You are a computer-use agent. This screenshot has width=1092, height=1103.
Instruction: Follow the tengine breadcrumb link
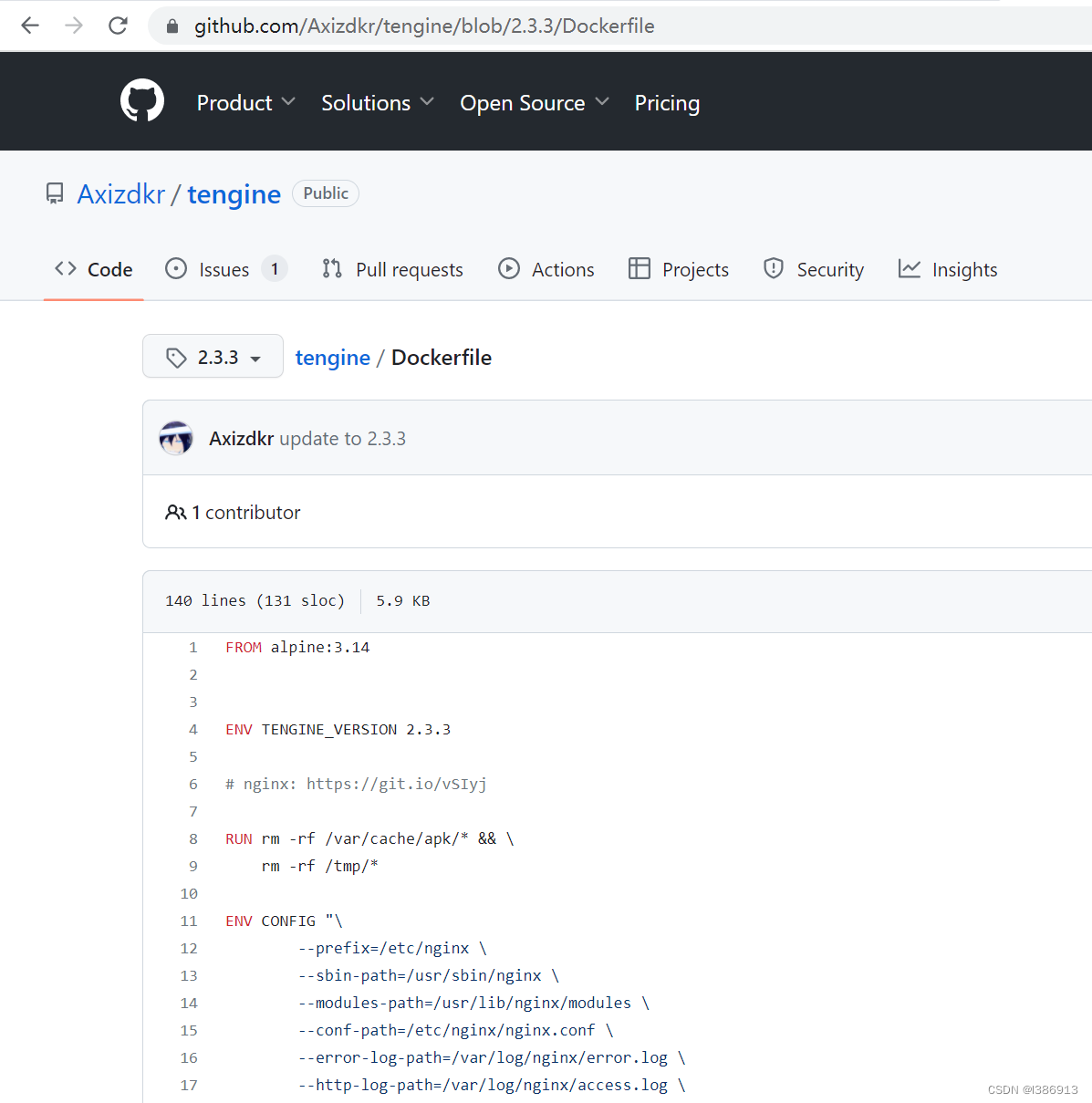click(332, 357)
